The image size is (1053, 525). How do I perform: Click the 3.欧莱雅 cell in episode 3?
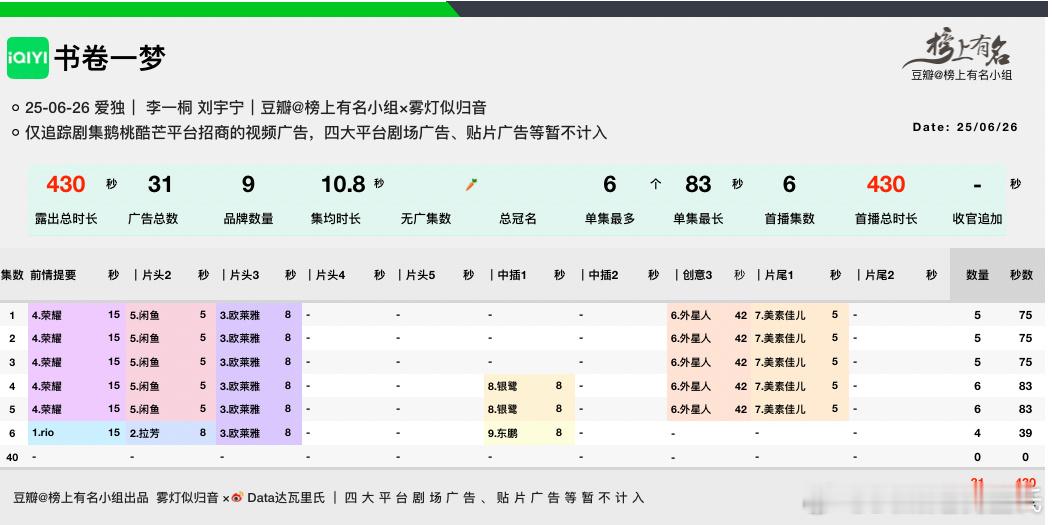[x=240, y=363]
